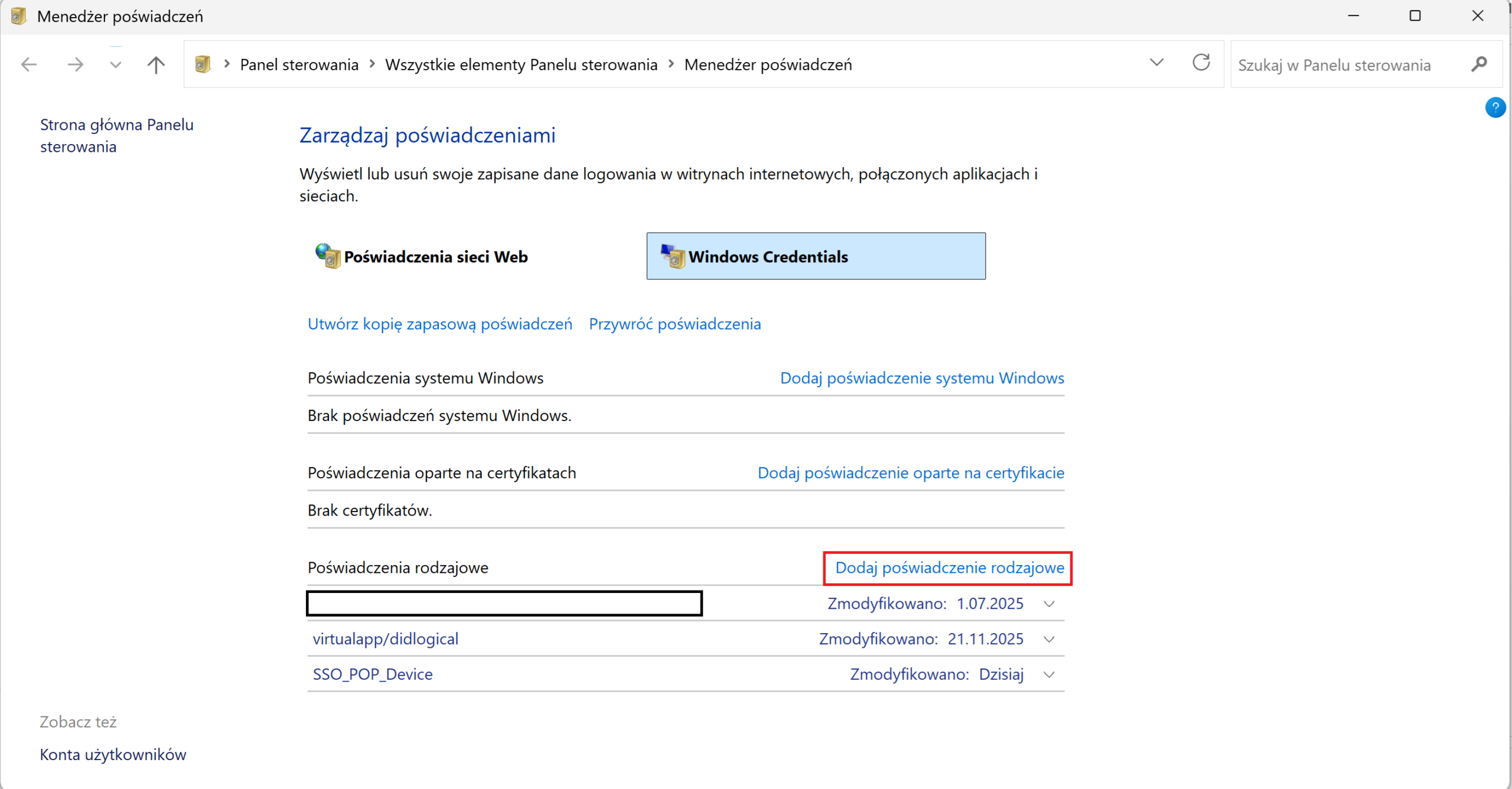Click the vault icon in address bar

pos(203,64)
